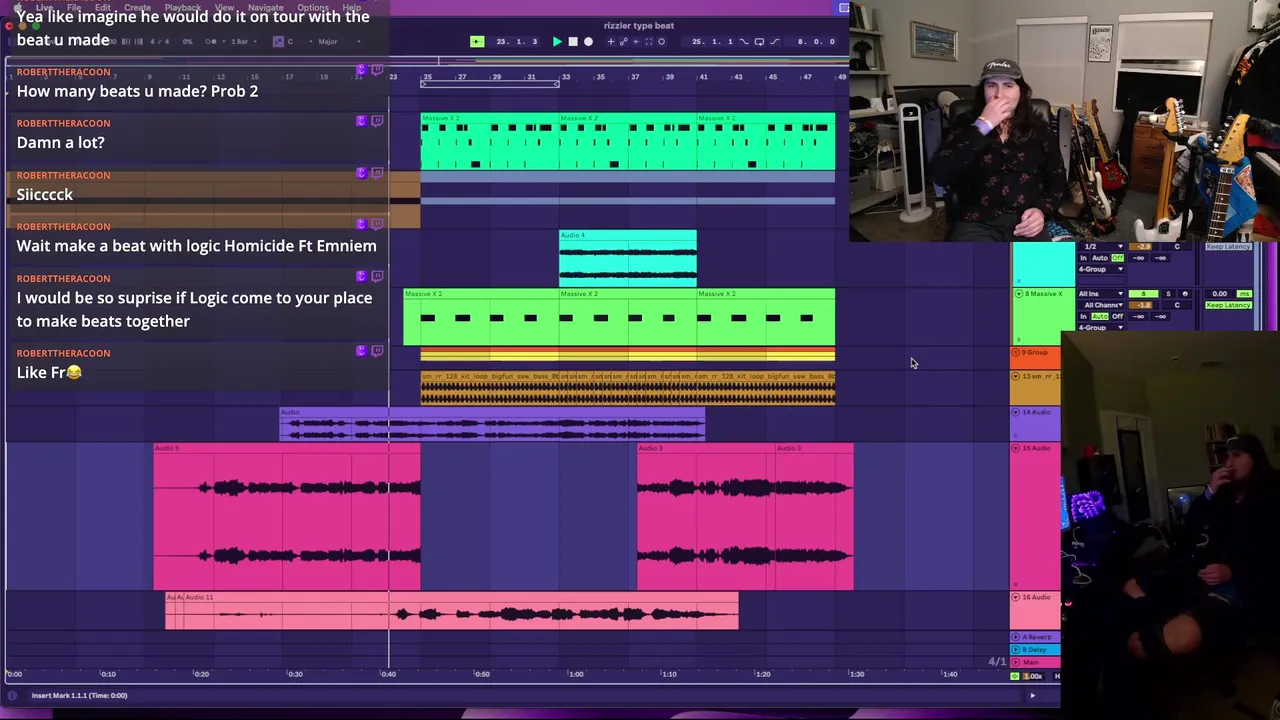Open the 1/2 input channel dropdown
Image resolution: width=1280 pixels, height=720 pixels.
[x=1101, y=247]
